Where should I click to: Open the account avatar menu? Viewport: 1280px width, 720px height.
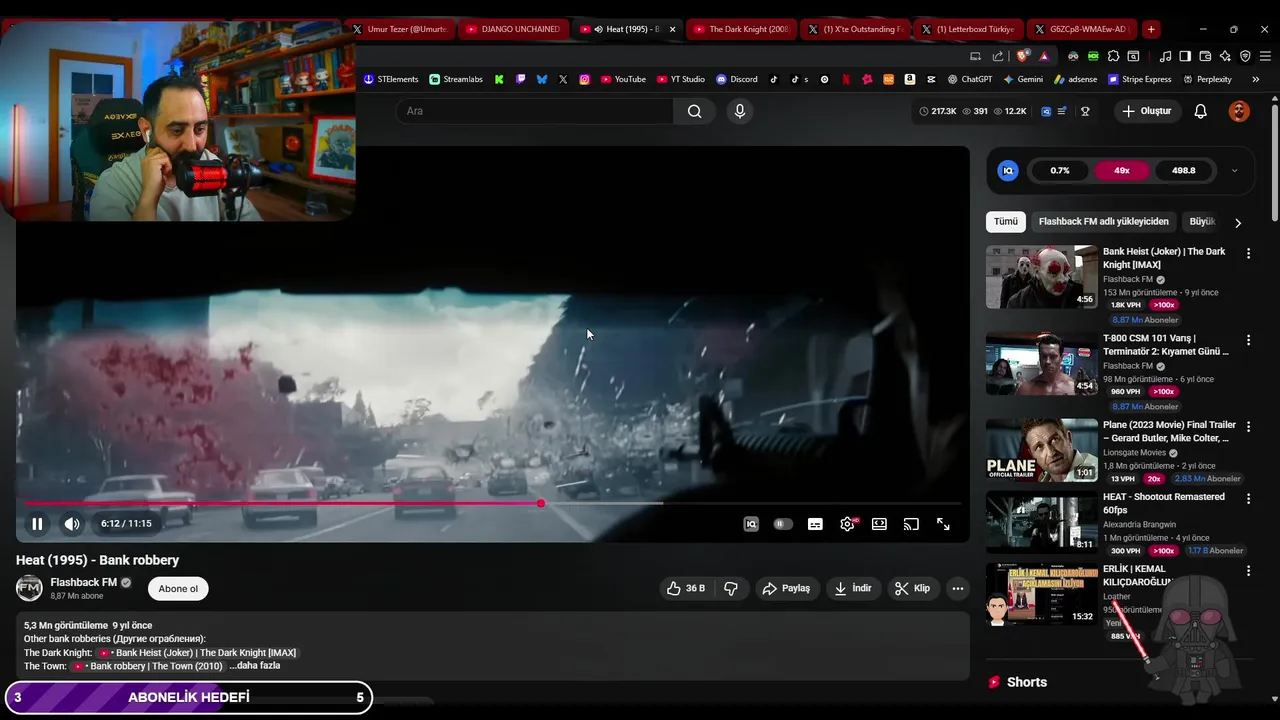click(1239, 111)
